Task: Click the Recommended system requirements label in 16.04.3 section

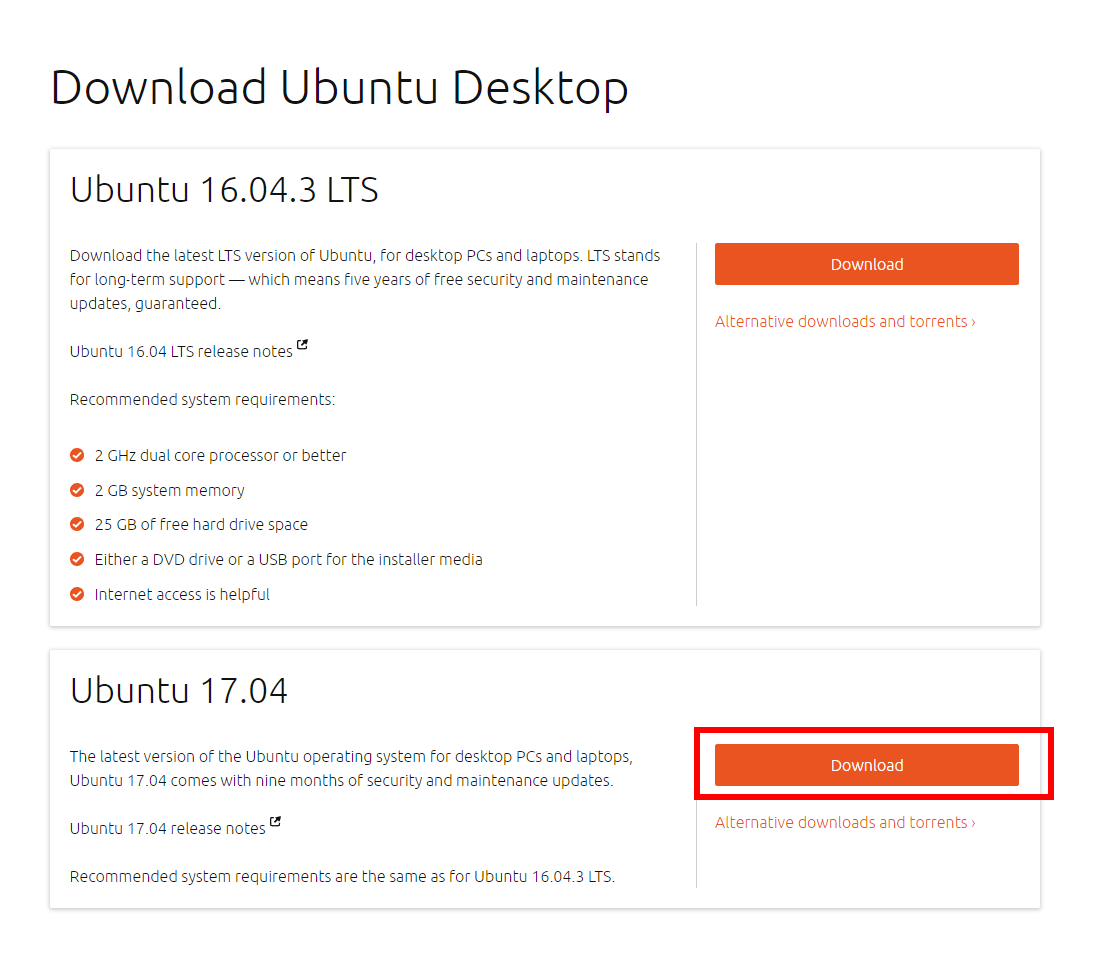Action: pyautogui.click(x=202, y=400)
